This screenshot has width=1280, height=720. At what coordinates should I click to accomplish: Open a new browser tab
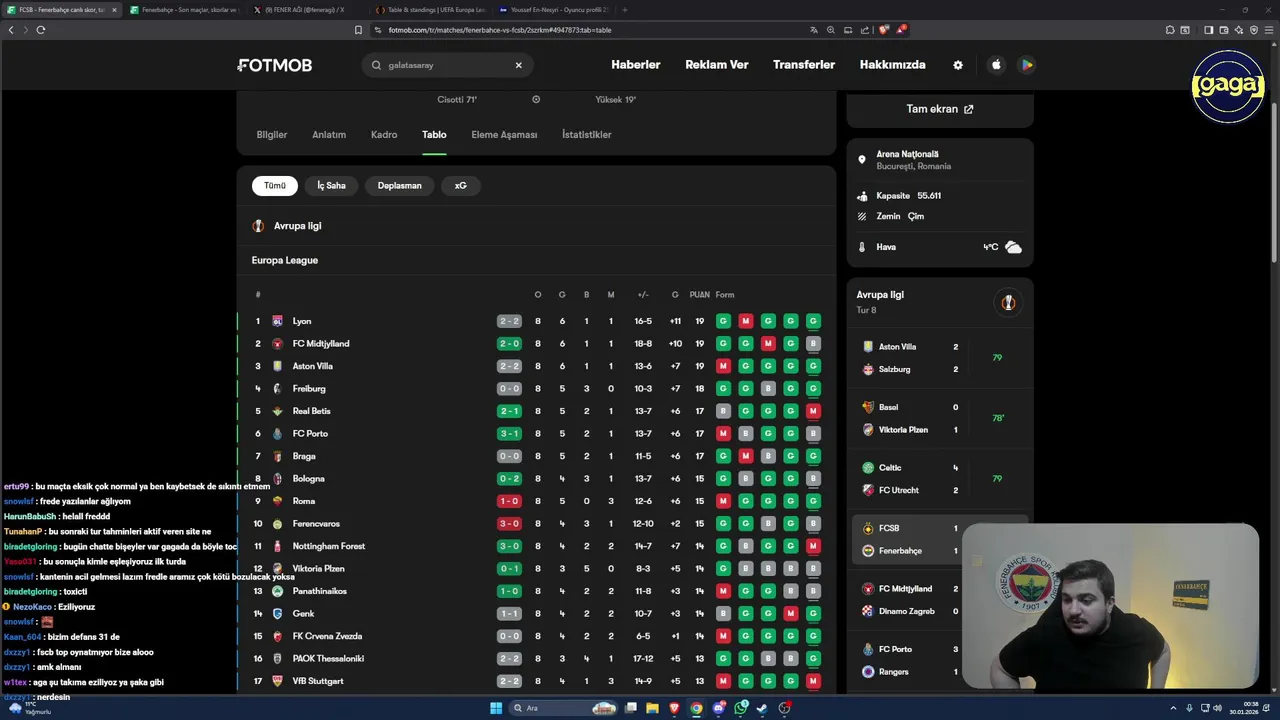(625, 10)
